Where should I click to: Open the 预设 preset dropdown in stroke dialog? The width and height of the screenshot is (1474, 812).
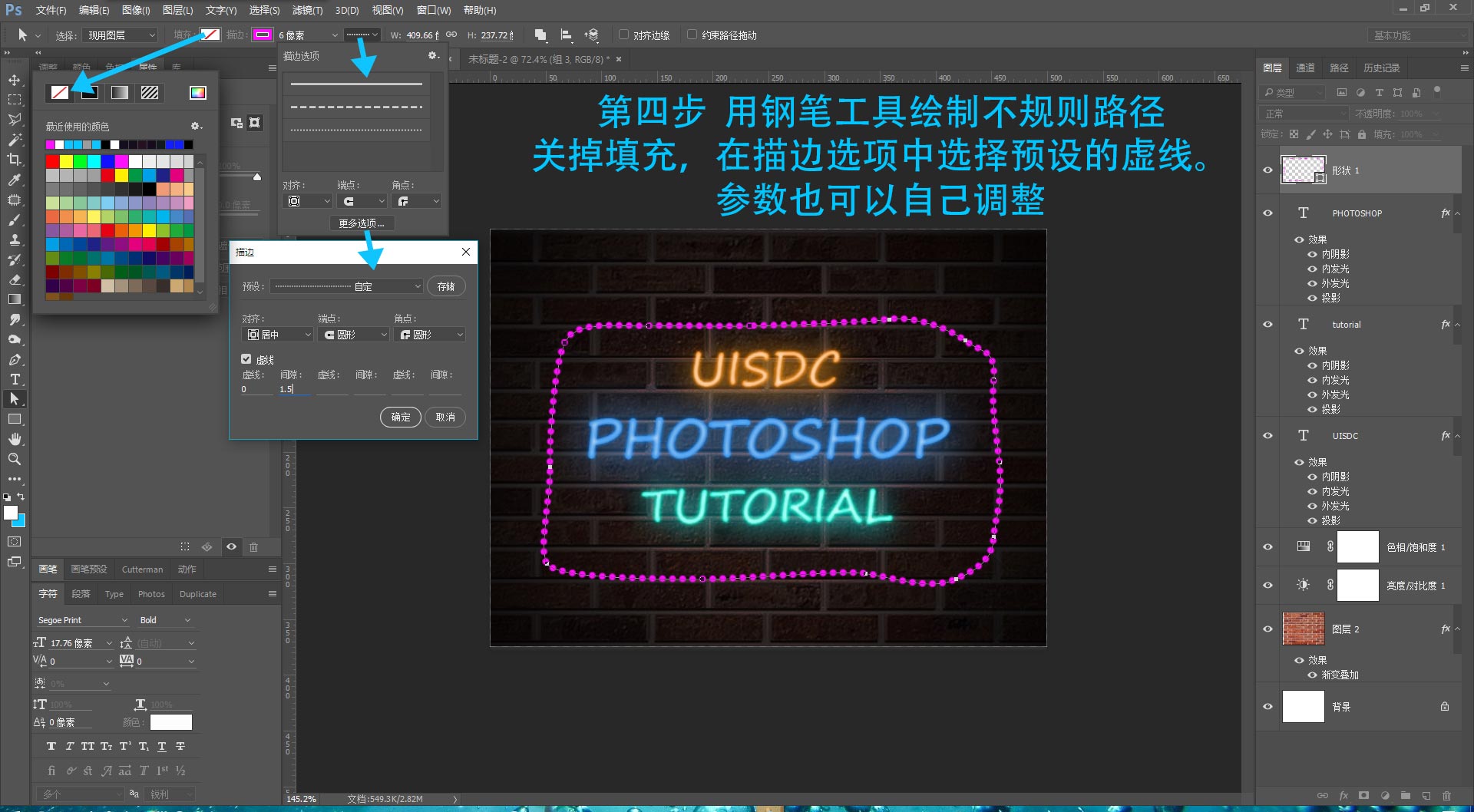(347, 286)
